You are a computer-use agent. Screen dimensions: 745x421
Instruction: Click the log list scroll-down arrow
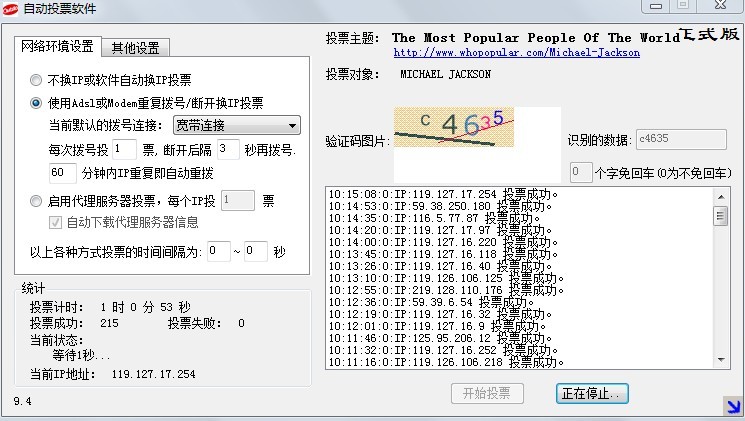point(720,360)
